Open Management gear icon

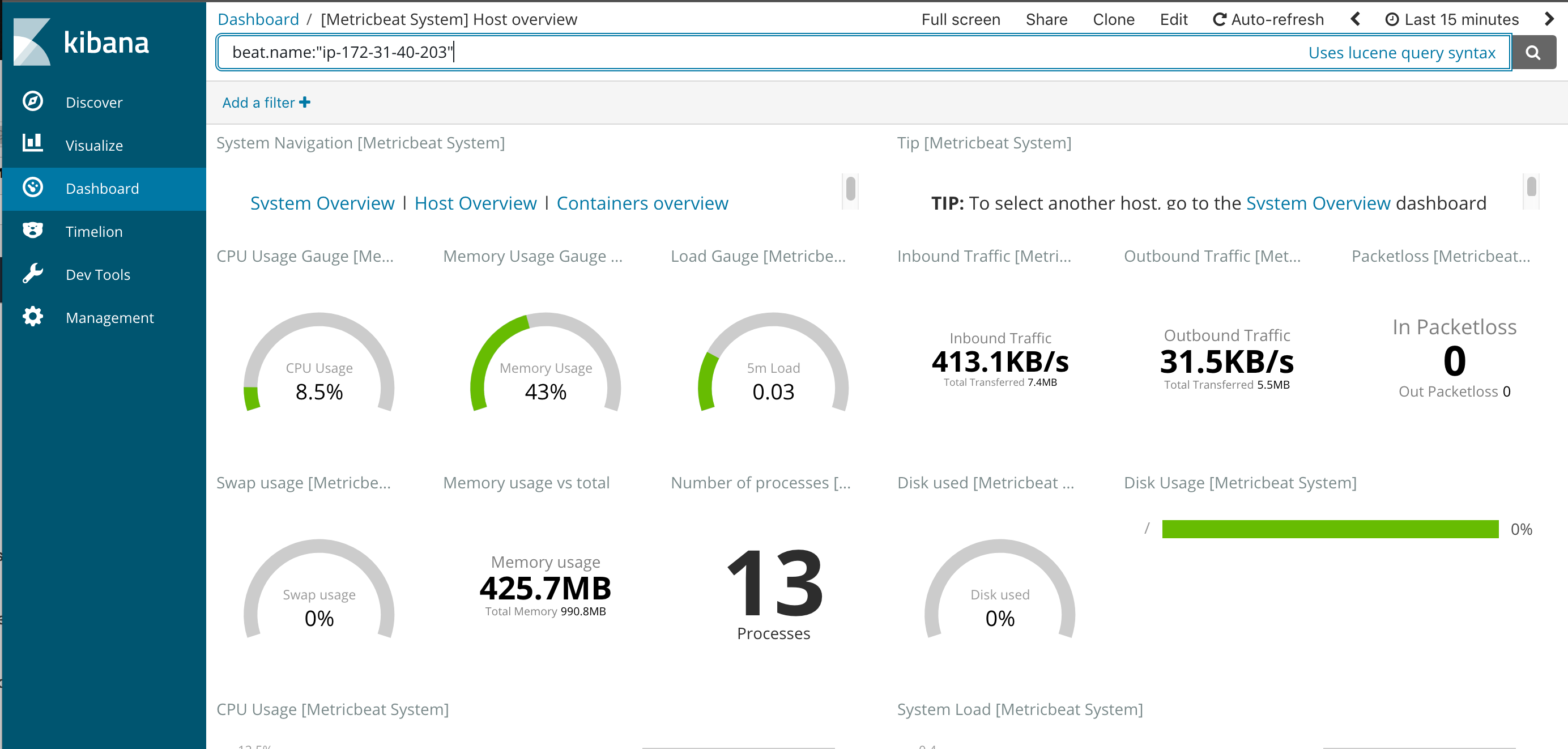(x=33, y=317)
